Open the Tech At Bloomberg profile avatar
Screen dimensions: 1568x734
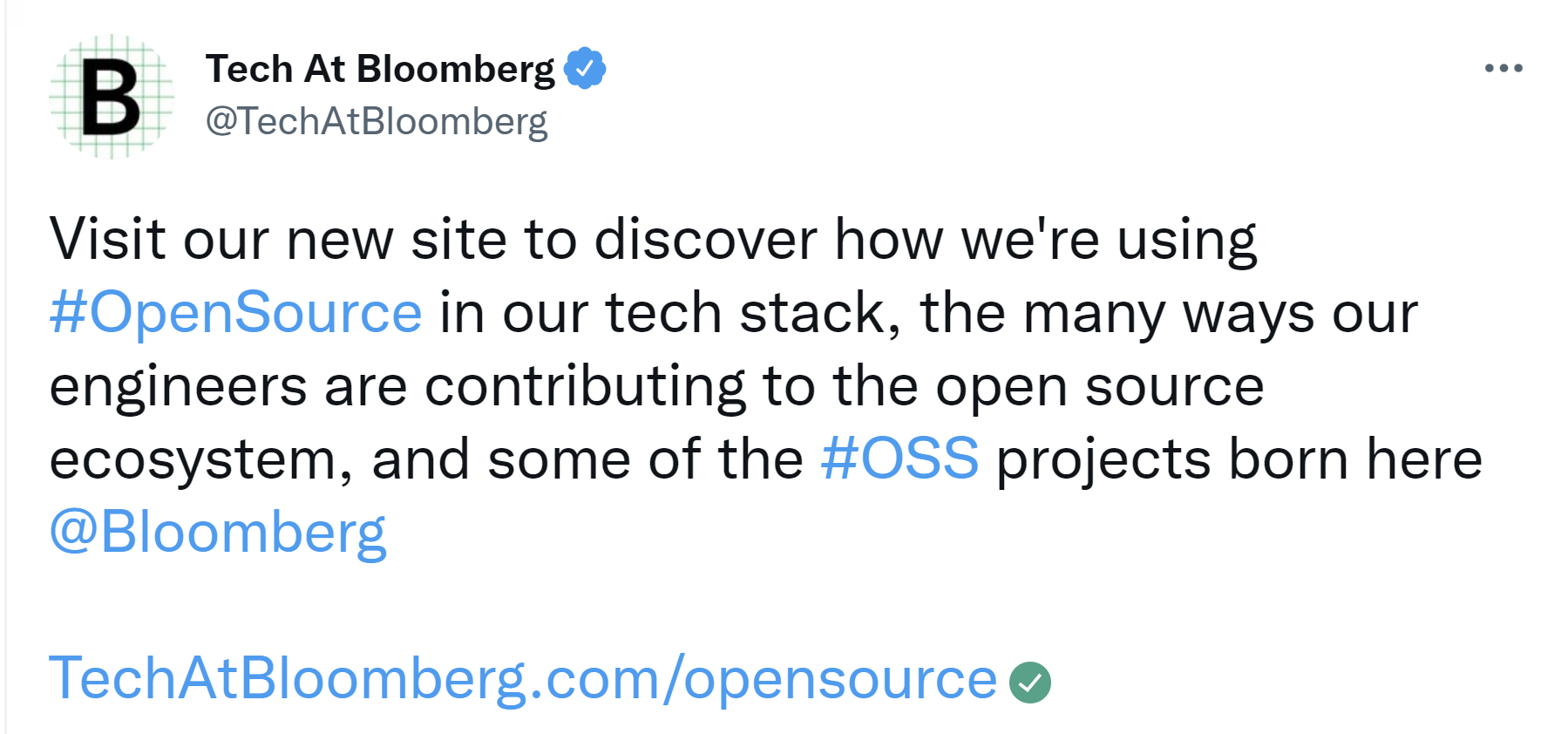click(x=112, y=96)
